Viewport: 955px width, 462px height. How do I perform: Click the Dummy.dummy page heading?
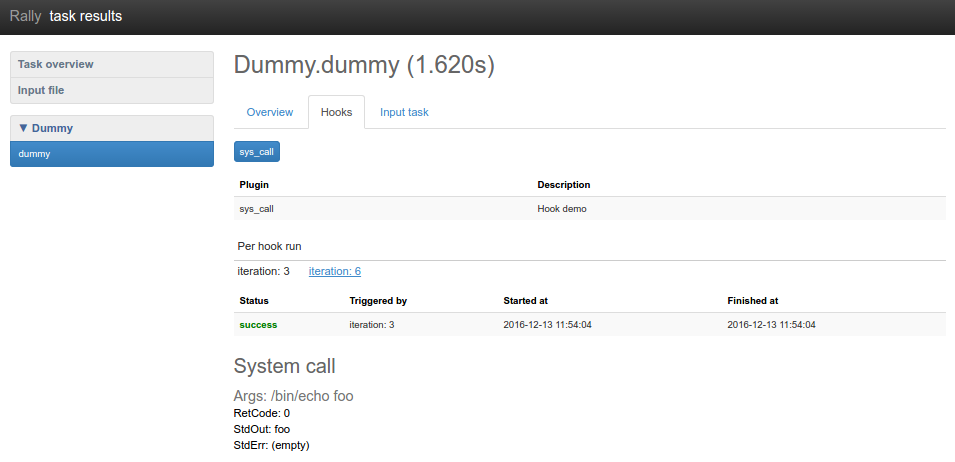point(364,66)
